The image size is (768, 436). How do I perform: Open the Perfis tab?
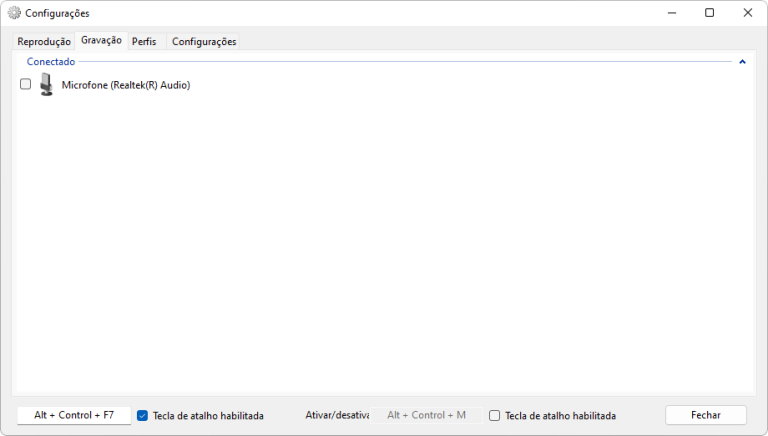pos(144,41)
